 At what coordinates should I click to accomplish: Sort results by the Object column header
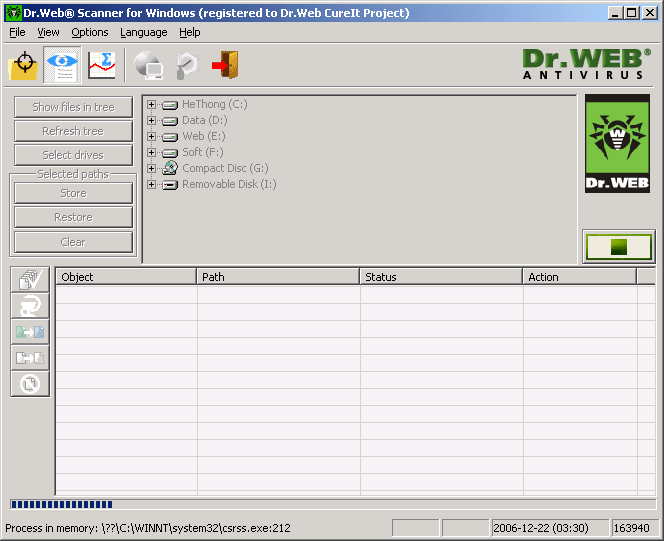pyautogui.click(x=126, y=277)
